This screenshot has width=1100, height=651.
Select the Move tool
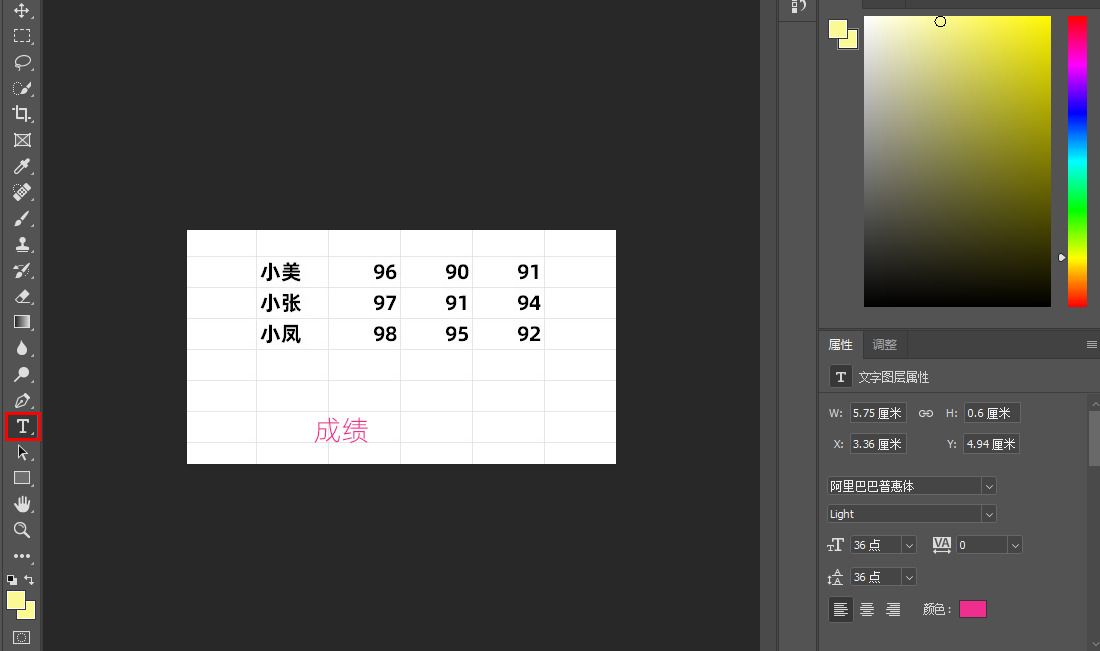tap(22, 11)
